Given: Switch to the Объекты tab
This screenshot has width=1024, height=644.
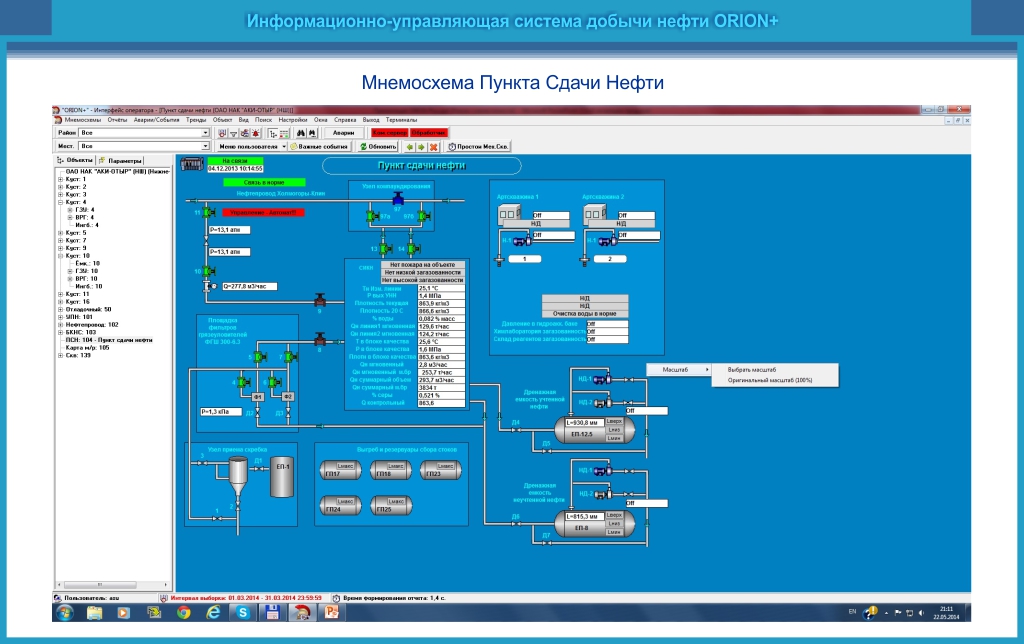Looking at the screenshot, I should [x=75, y=160].
